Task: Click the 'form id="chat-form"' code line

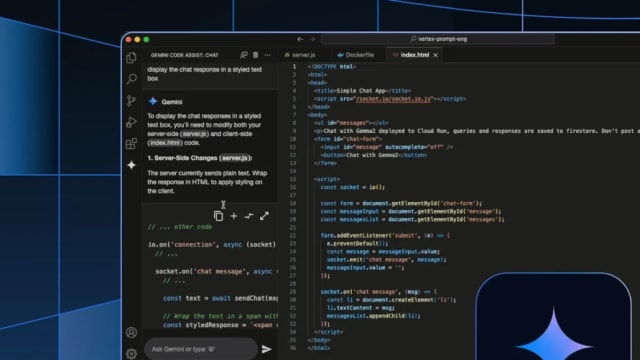Action: pos(348,139)
